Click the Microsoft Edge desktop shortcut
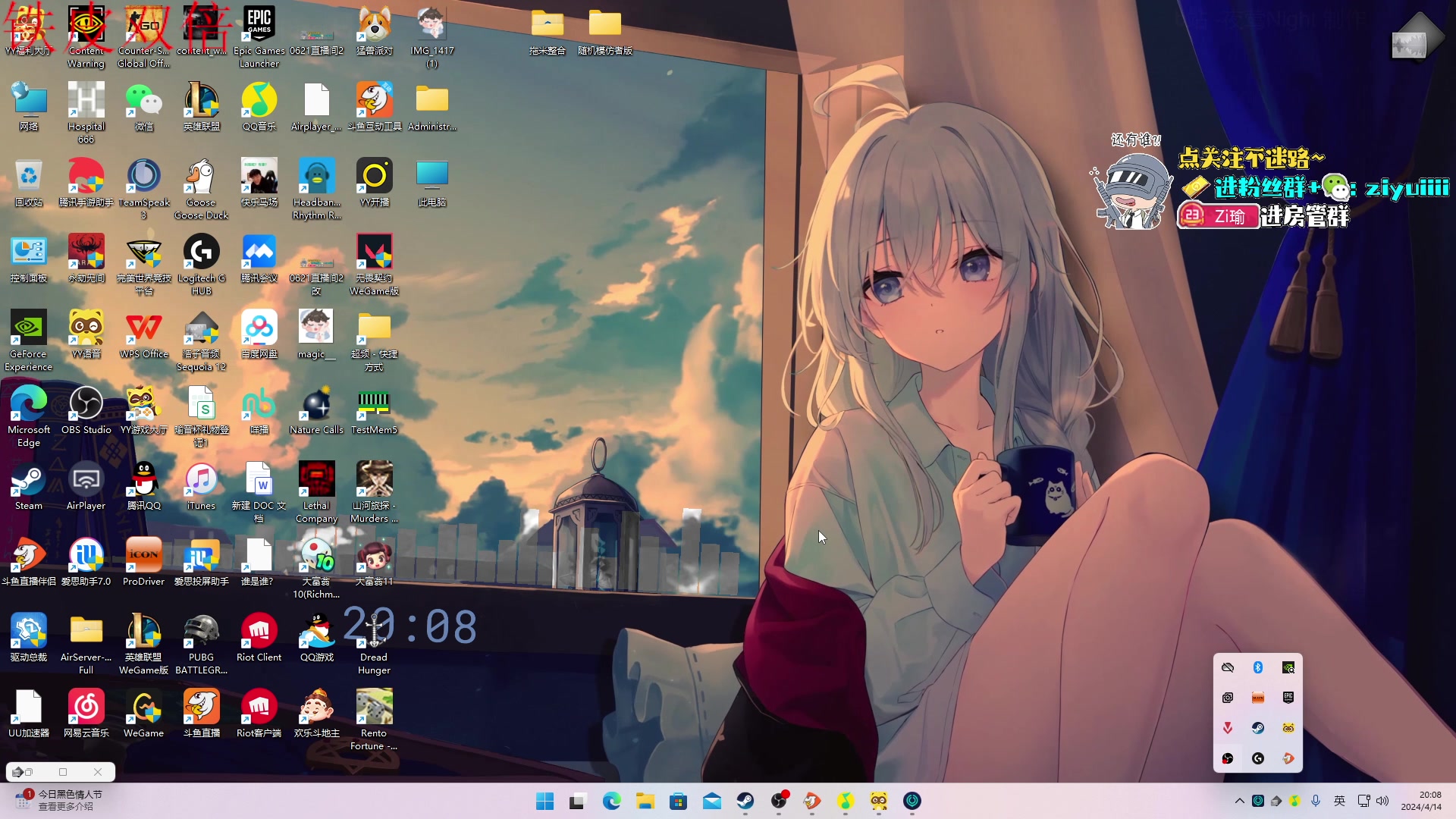The width and height of the screenshot is (1456, 819). pos(29,416)
